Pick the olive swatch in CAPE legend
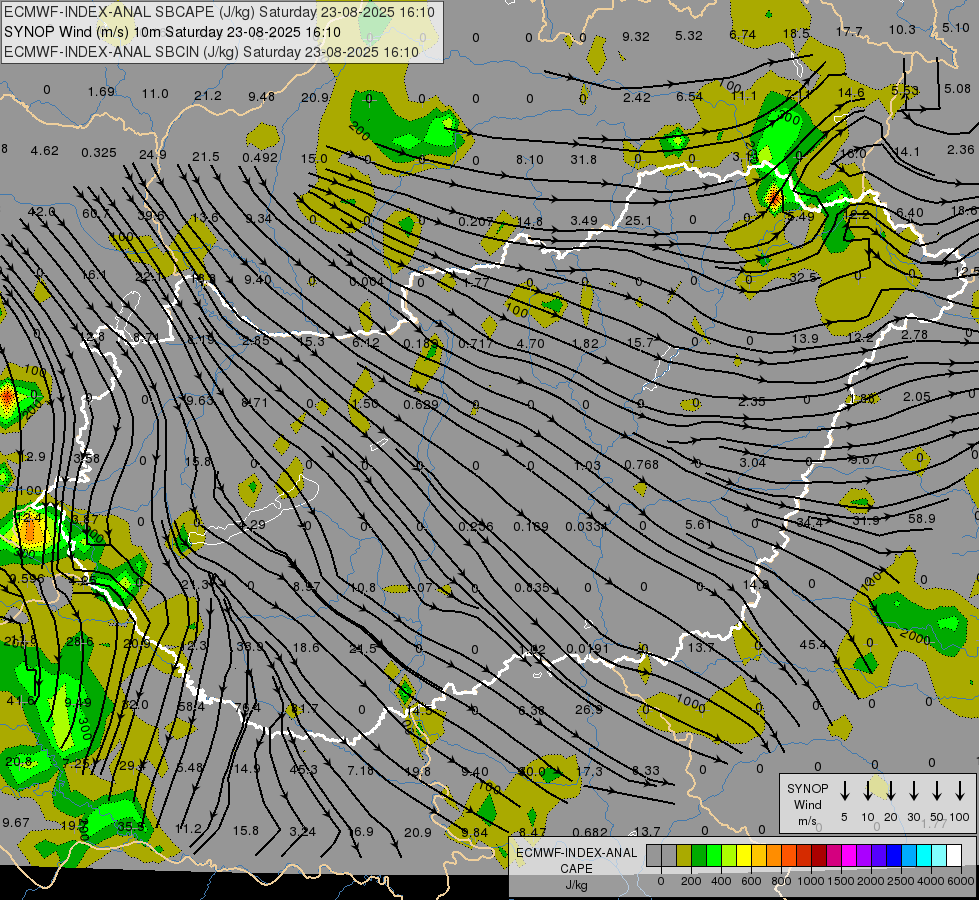The height and width of the screenshot is (900, 979). [x=684, y=856]
